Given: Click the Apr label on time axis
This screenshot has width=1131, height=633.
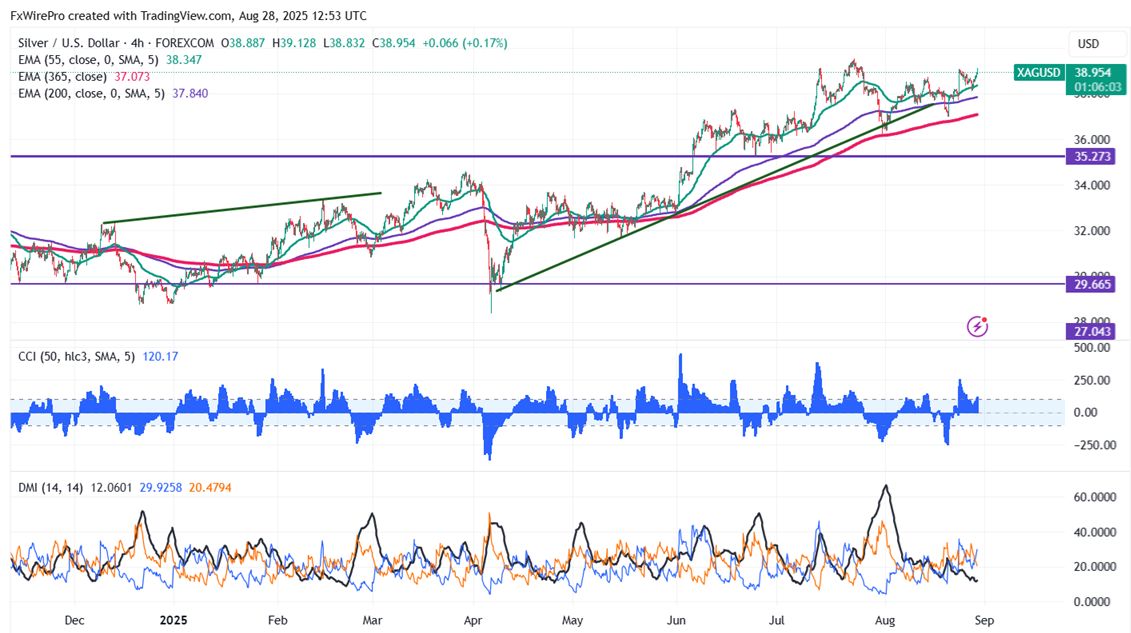Looking at the screenshot, I should (x=473, y=620).
